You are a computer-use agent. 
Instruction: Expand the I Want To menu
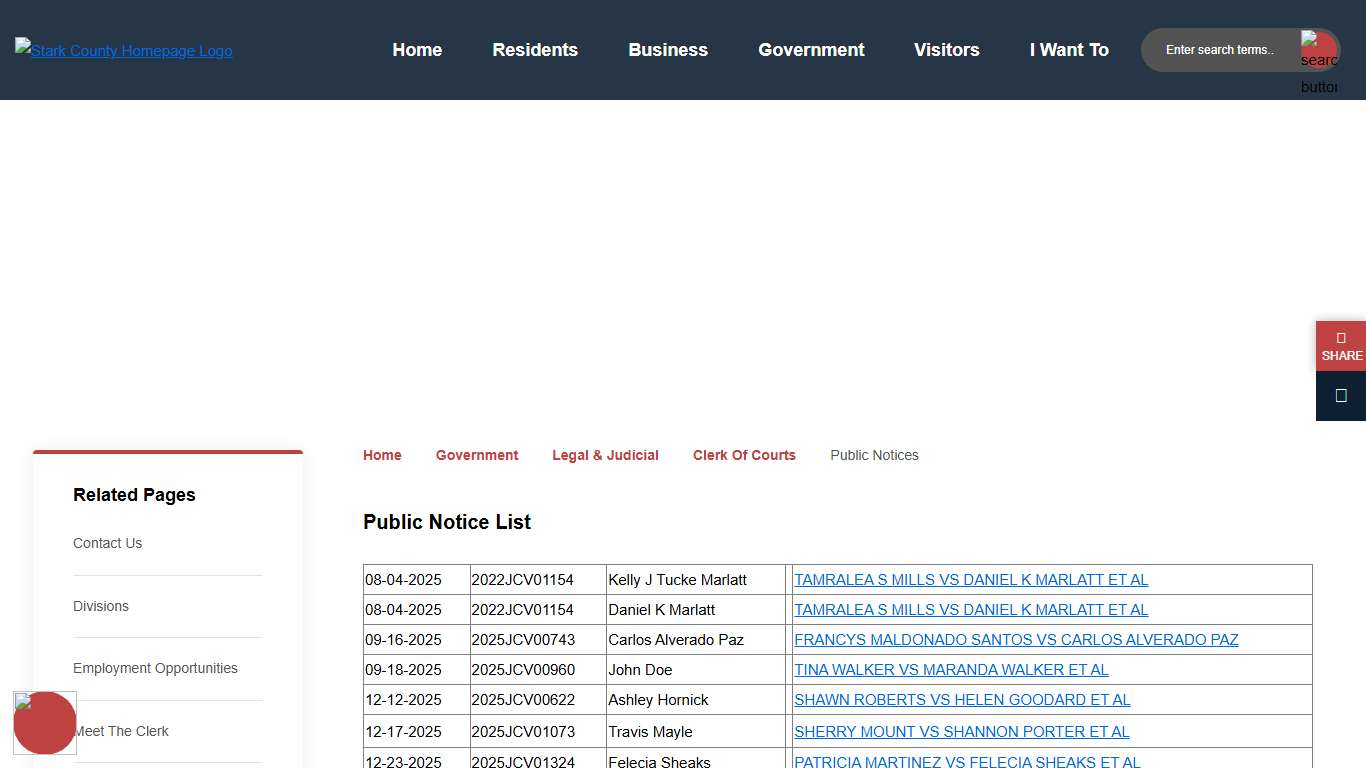click(1069, 50)
